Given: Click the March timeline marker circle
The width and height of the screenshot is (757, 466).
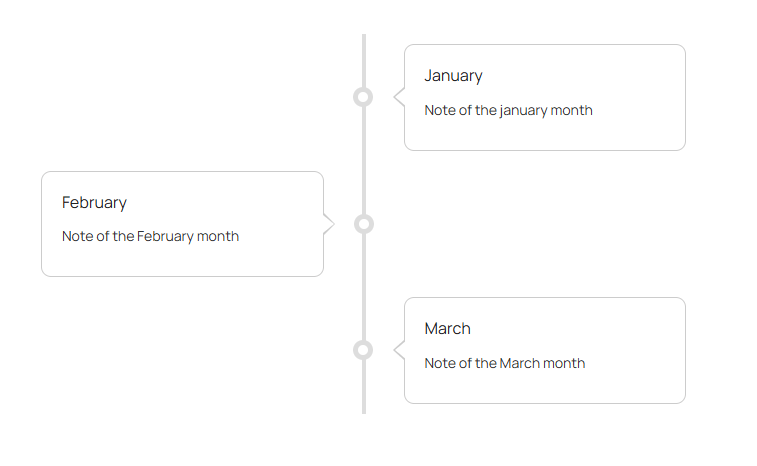Looking at the screenshot, I should [x=363, y=350].
